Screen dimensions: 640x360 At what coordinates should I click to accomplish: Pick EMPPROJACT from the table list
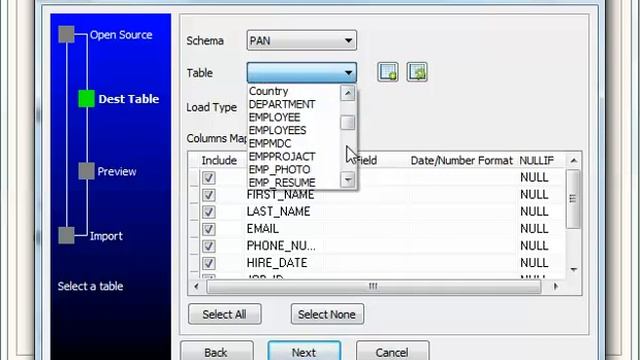[282, 156]
